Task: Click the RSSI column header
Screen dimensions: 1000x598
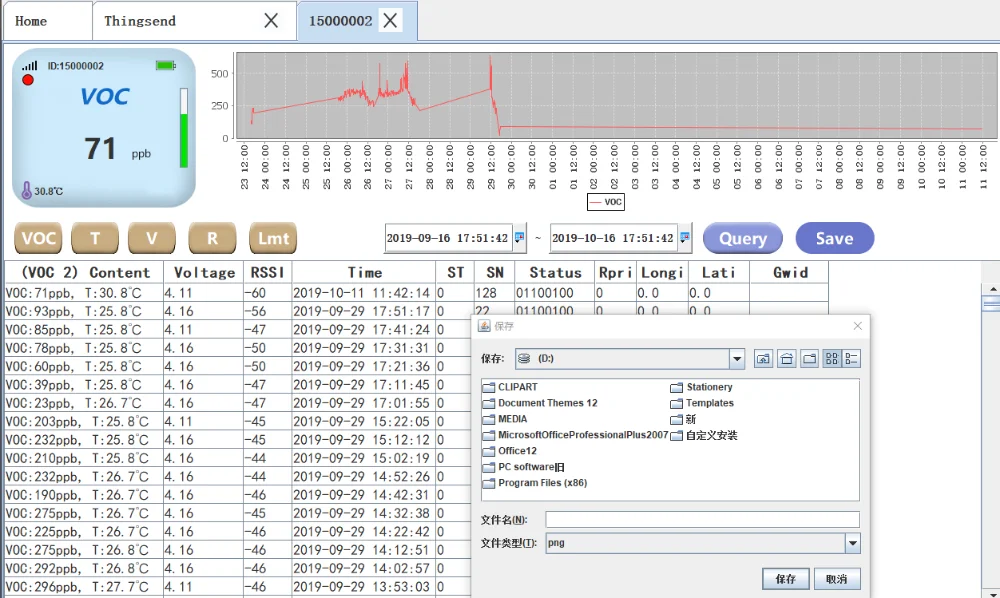Action: pyautogui.click(x=268, y=273)
